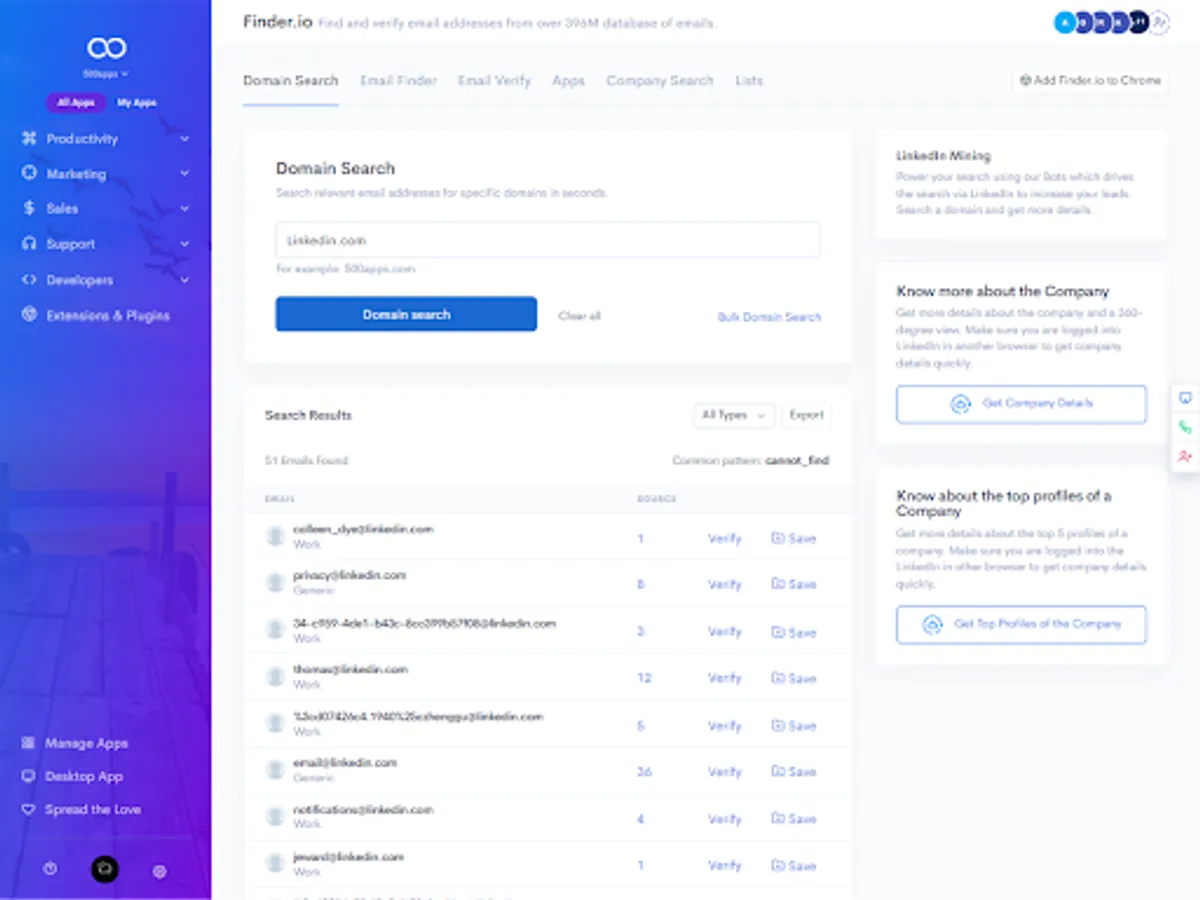Click the help icon at sidebar bottom

click(x=50, y=869)
